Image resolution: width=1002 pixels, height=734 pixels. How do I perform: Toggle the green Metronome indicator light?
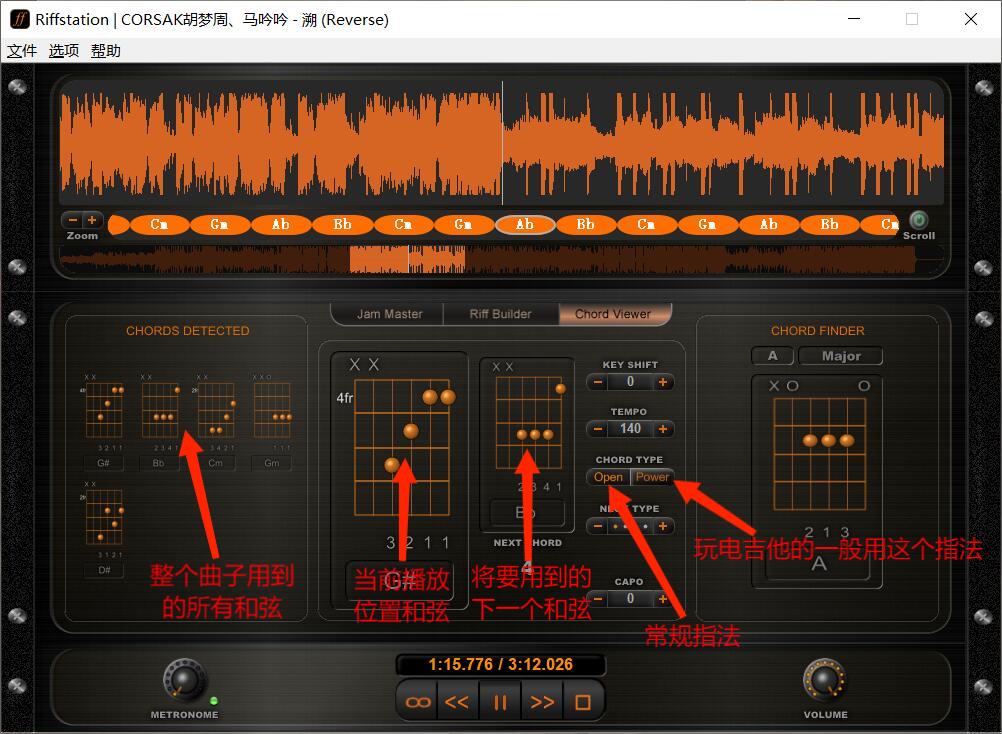click(213, 701)
